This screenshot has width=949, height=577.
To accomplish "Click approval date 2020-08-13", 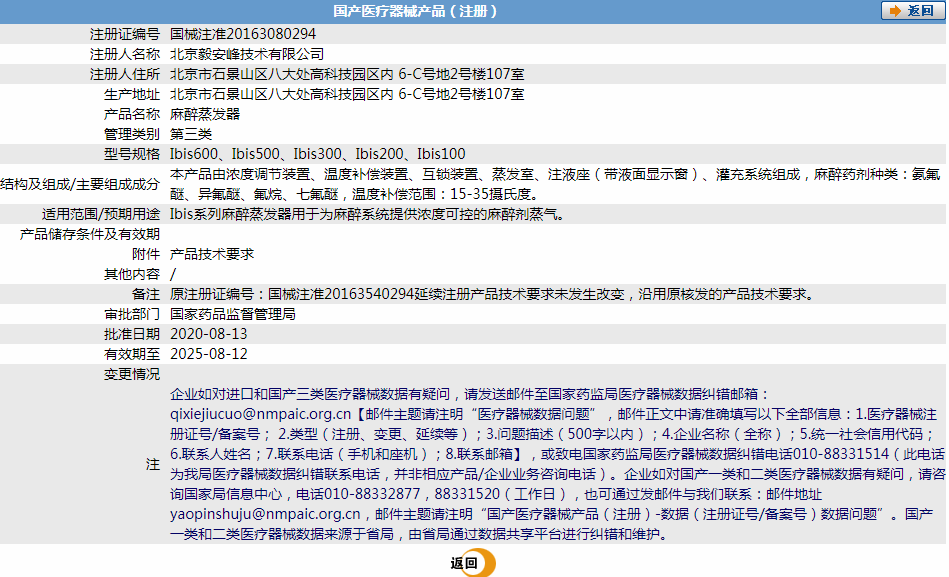I will (x=209, y=334).
